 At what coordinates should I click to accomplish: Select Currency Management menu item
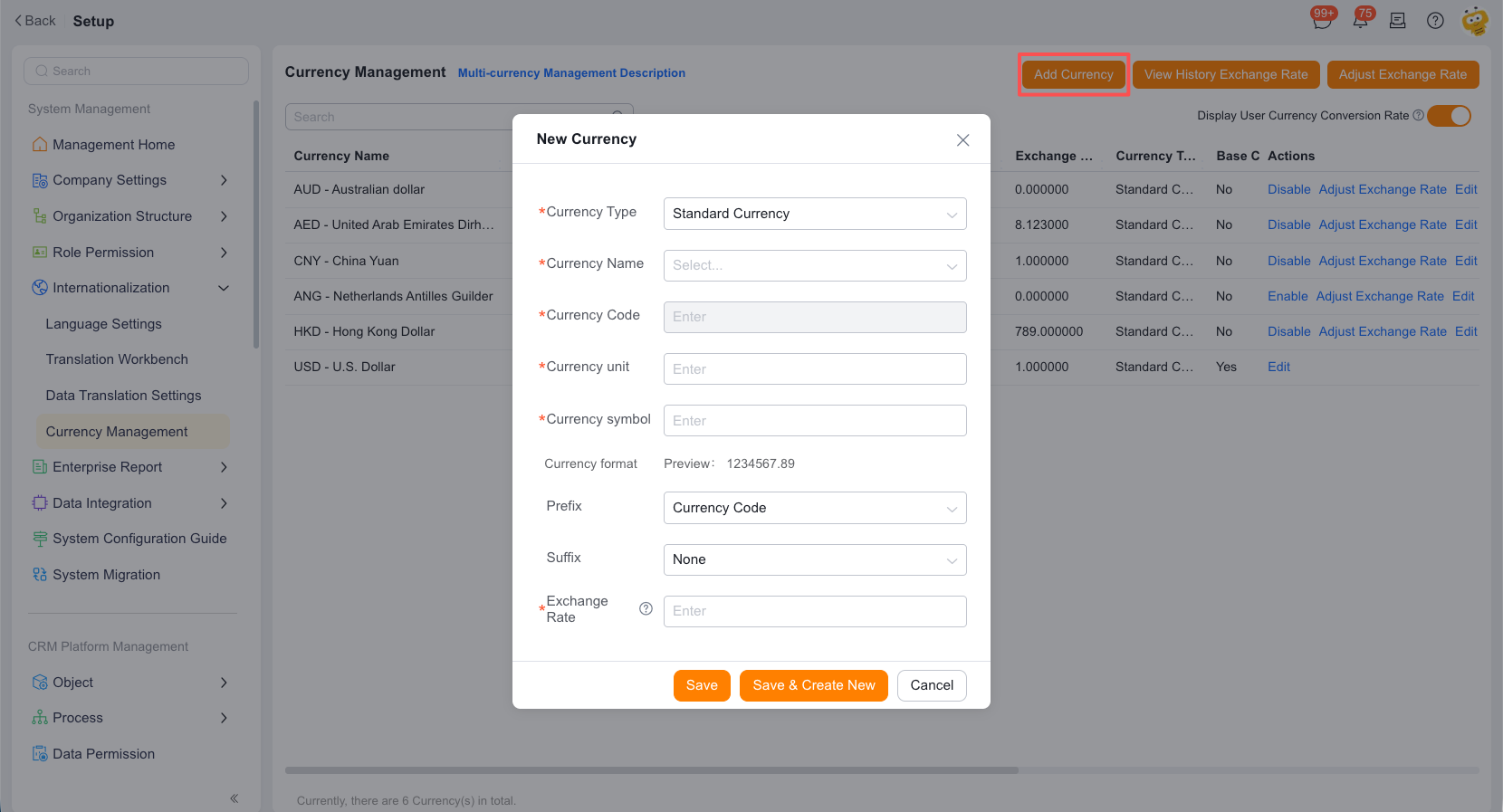132,432
